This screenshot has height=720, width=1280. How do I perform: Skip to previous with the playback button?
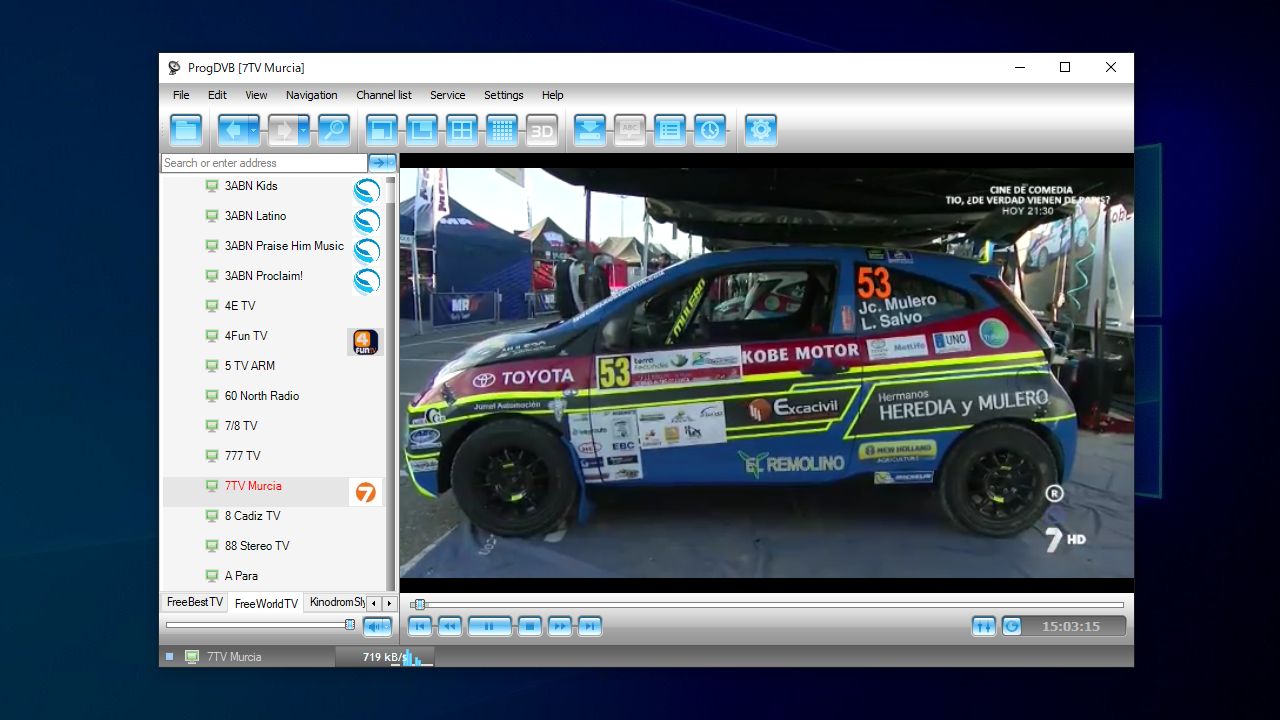pyautogui.click(x=420, y=626)
